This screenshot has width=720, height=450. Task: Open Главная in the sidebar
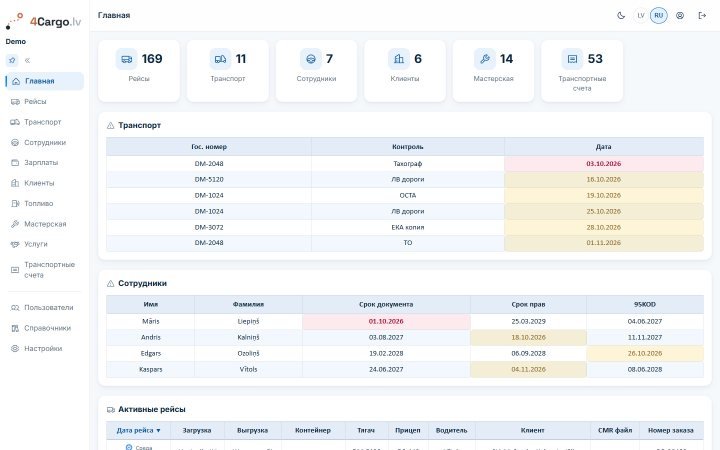[x=45, y=81]
